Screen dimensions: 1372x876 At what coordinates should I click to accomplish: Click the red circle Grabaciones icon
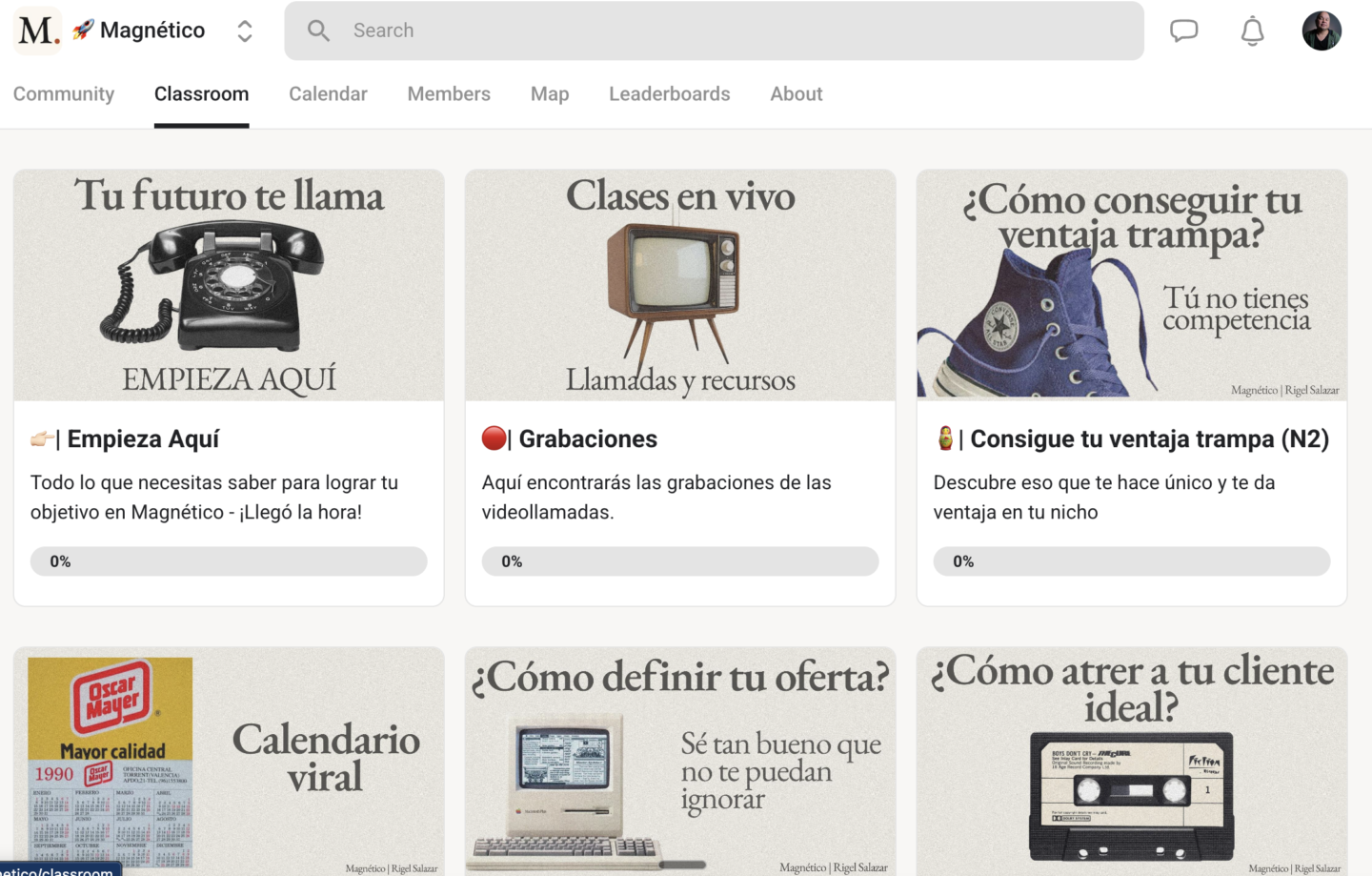click(x=494, y=438)
